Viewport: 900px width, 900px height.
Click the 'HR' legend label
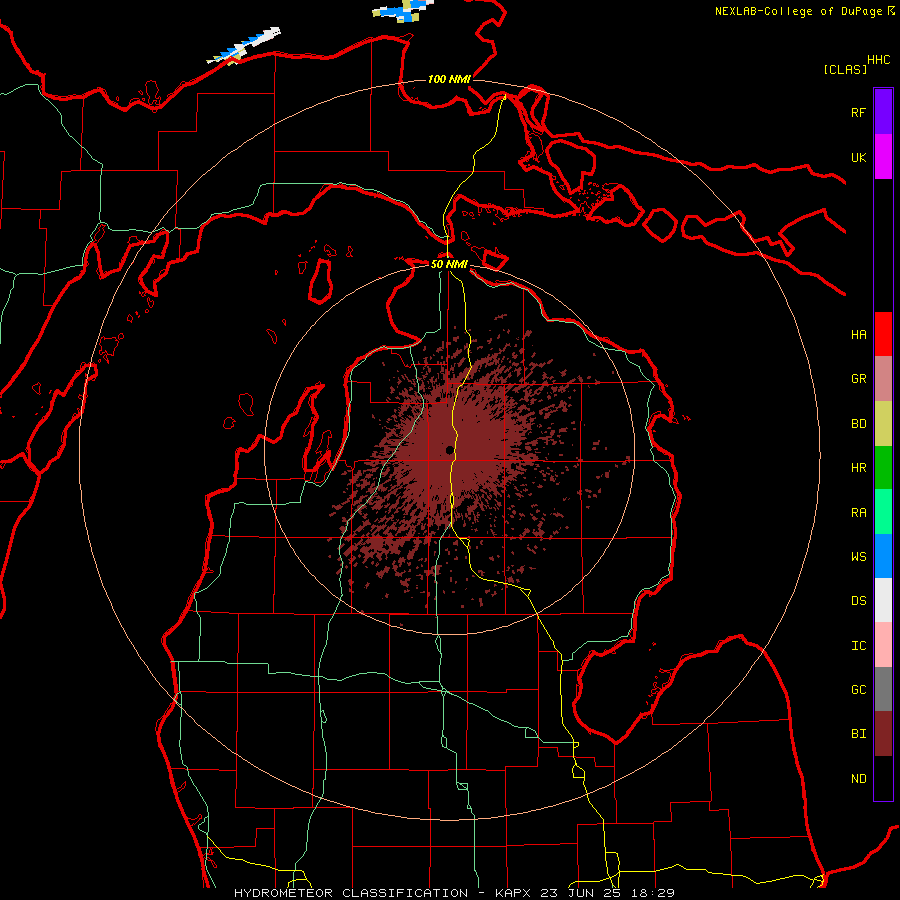(858, 468)
